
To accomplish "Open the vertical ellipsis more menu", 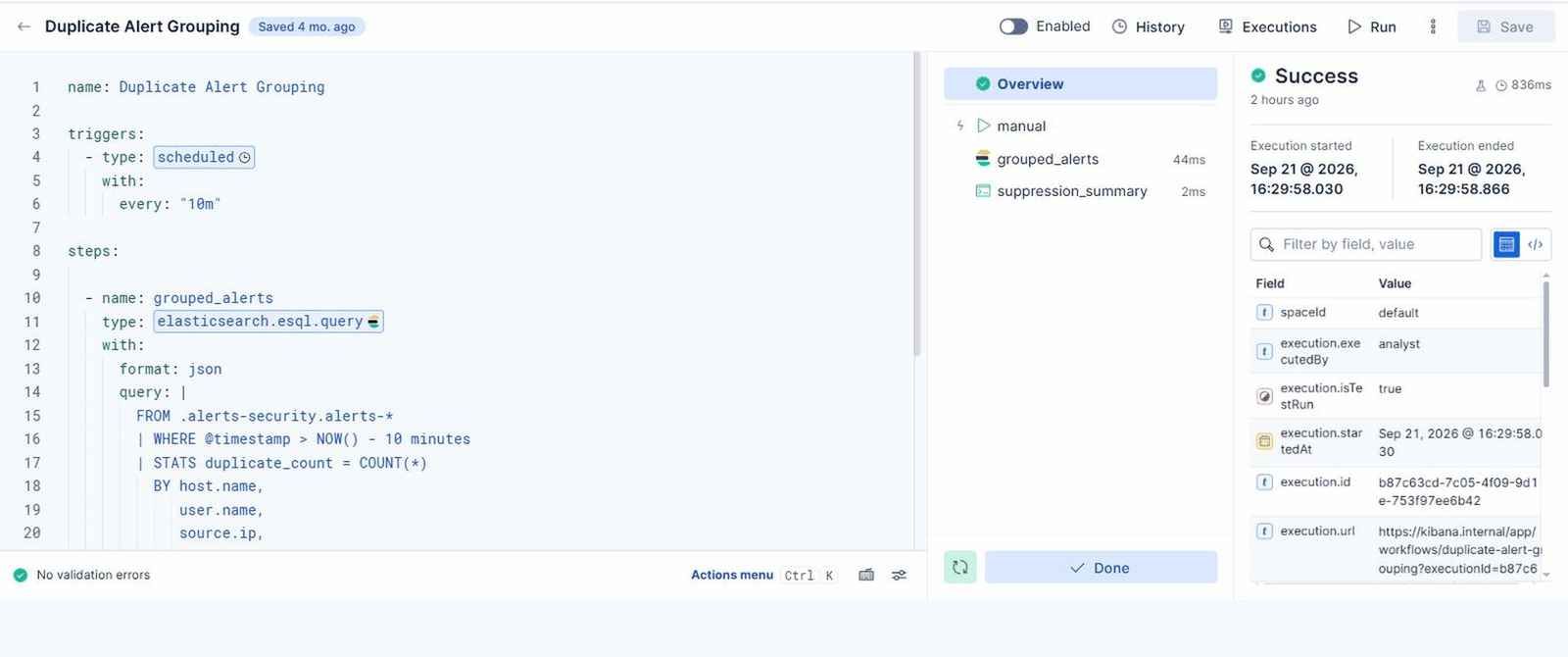I will point(1433,26).
